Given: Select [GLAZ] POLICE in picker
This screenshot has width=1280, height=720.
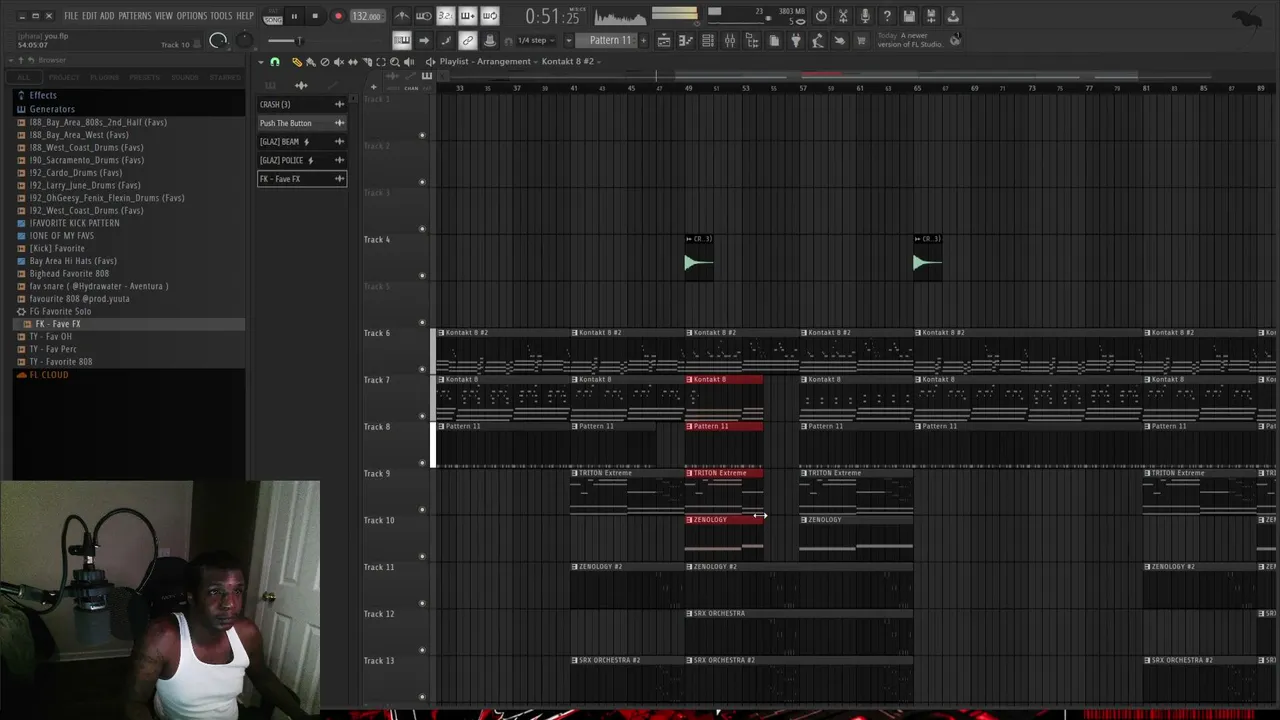Looking at the screenshot, I should pyautogui.click(x=301, y=160).
